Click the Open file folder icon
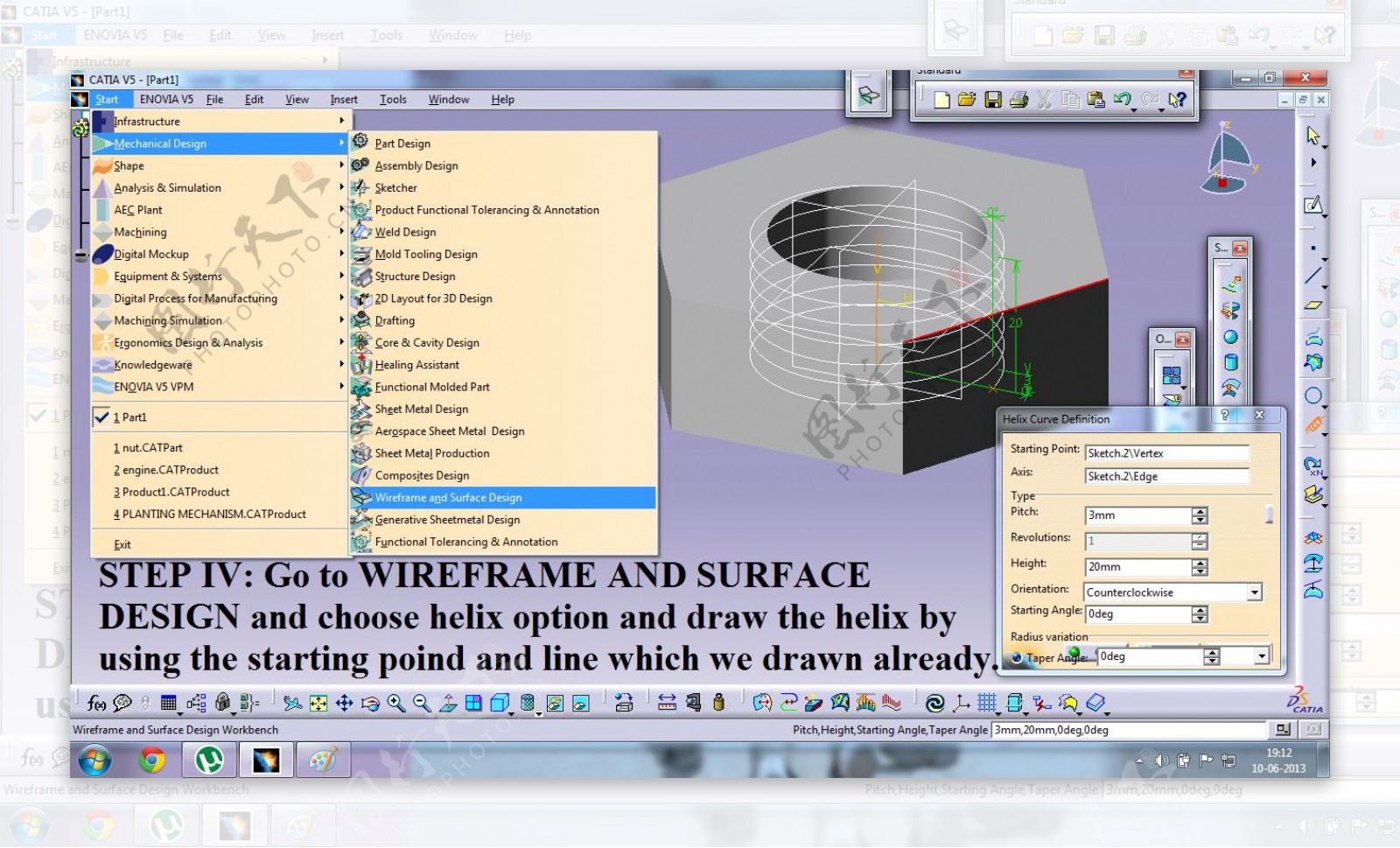 pyautogui.click(x=967, y=100)
